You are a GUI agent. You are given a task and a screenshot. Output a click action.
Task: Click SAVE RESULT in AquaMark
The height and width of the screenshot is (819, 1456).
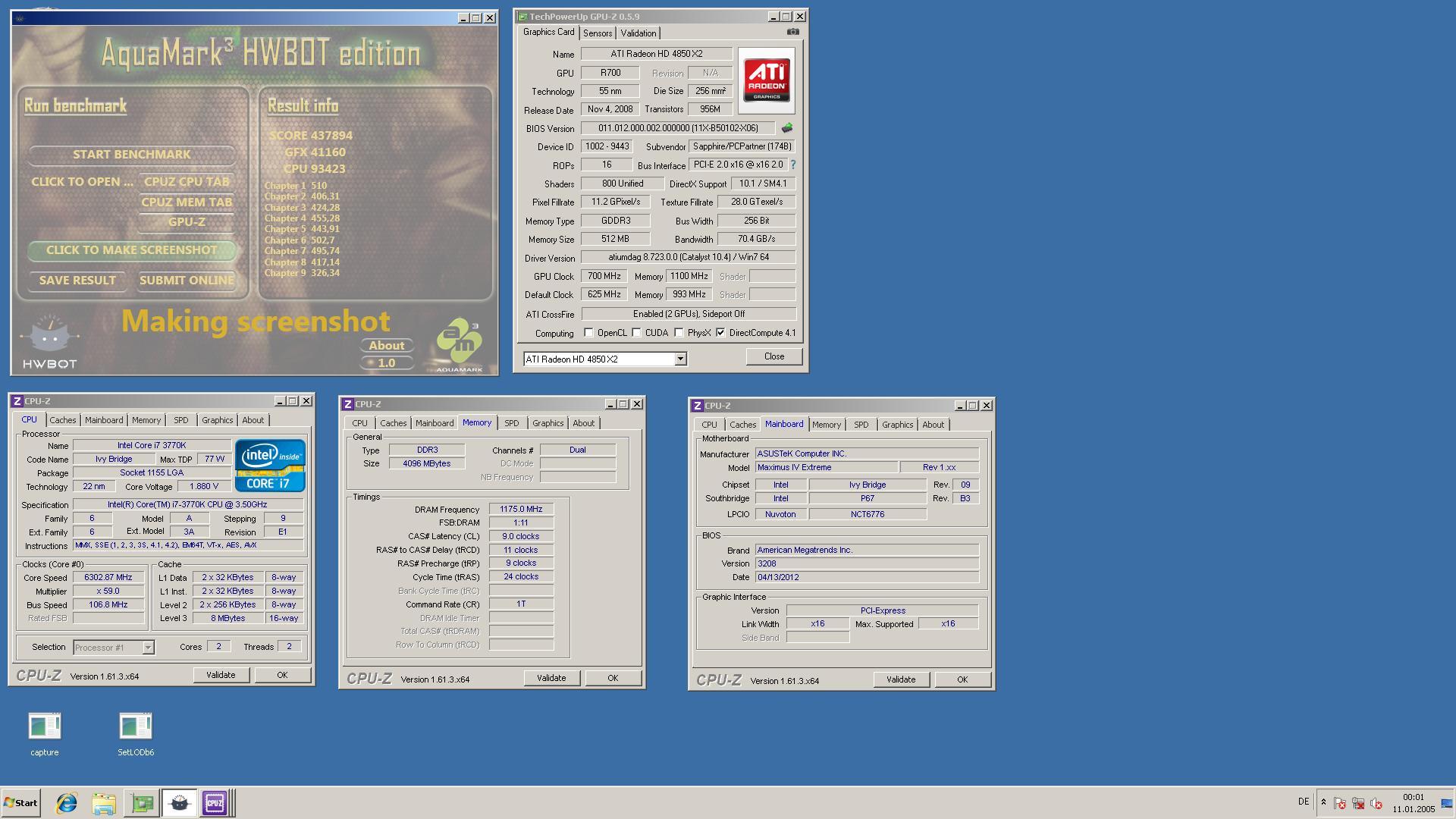coord(77,281)
